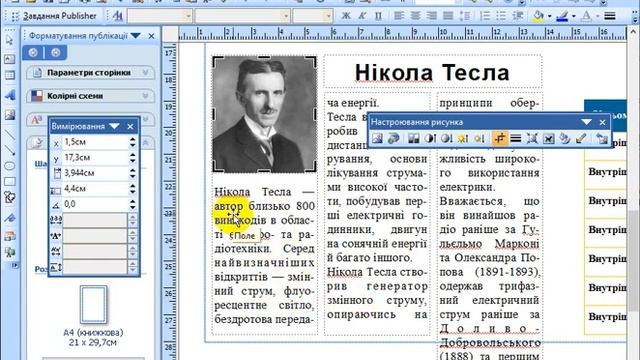Click the decrease indent icon
The image size is (640, 360).
point(518,16)
